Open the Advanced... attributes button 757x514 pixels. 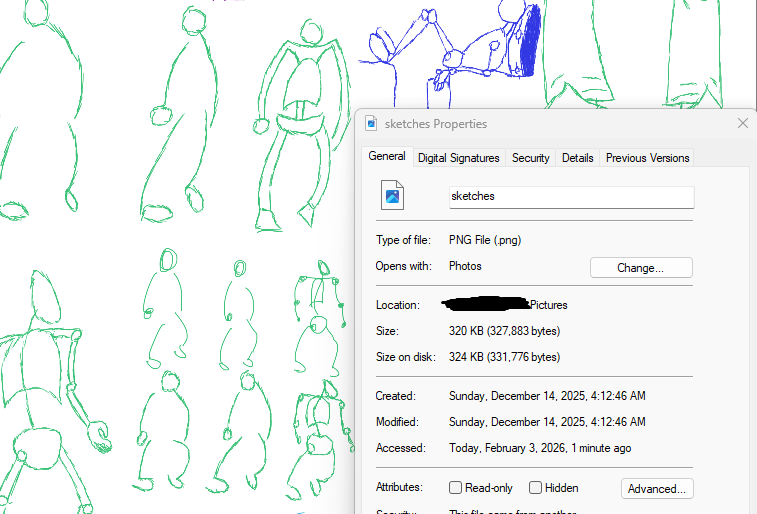657,489
